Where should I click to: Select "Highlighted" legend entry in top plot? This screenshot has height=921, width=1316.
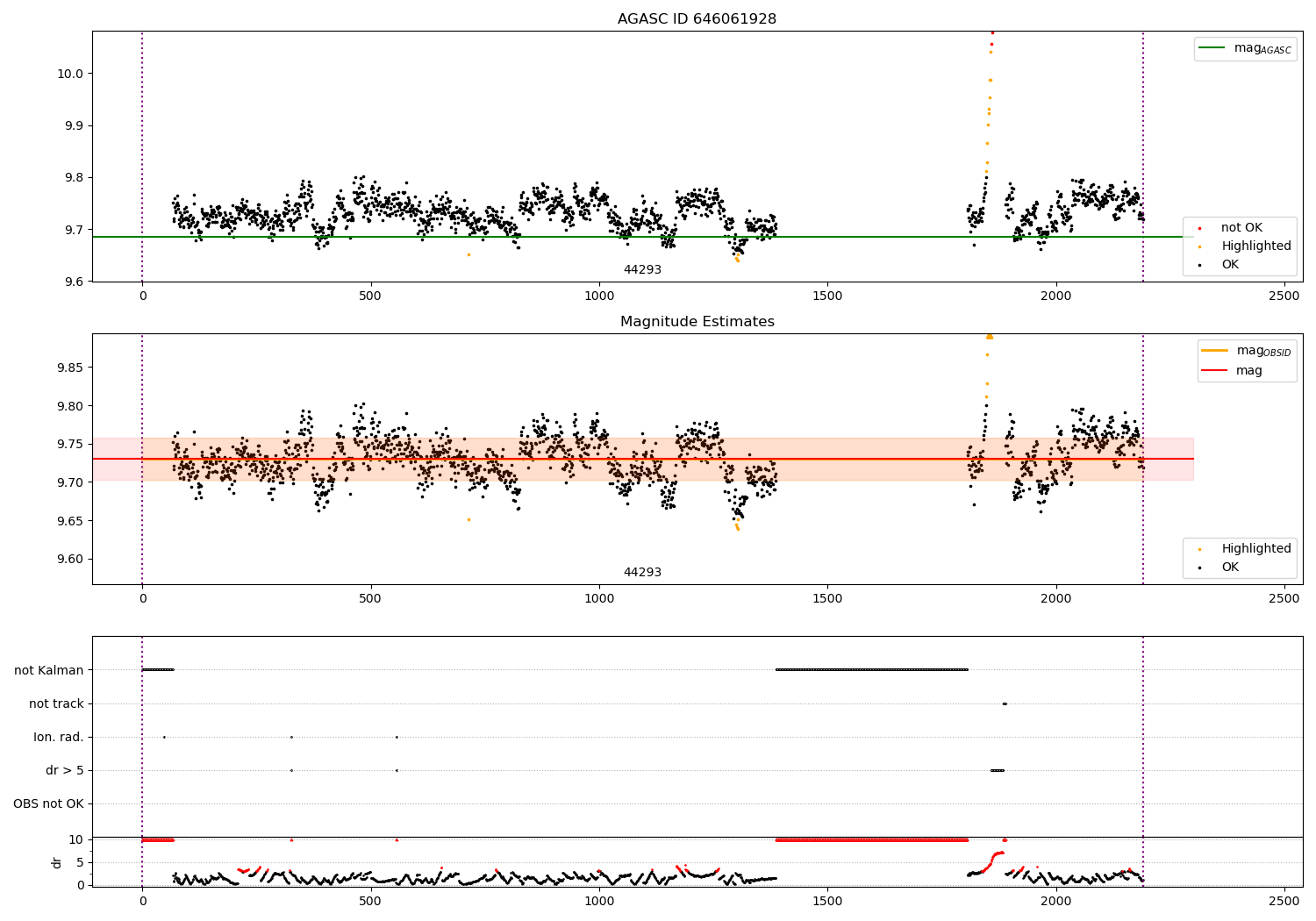click(x=1256, y=246)
